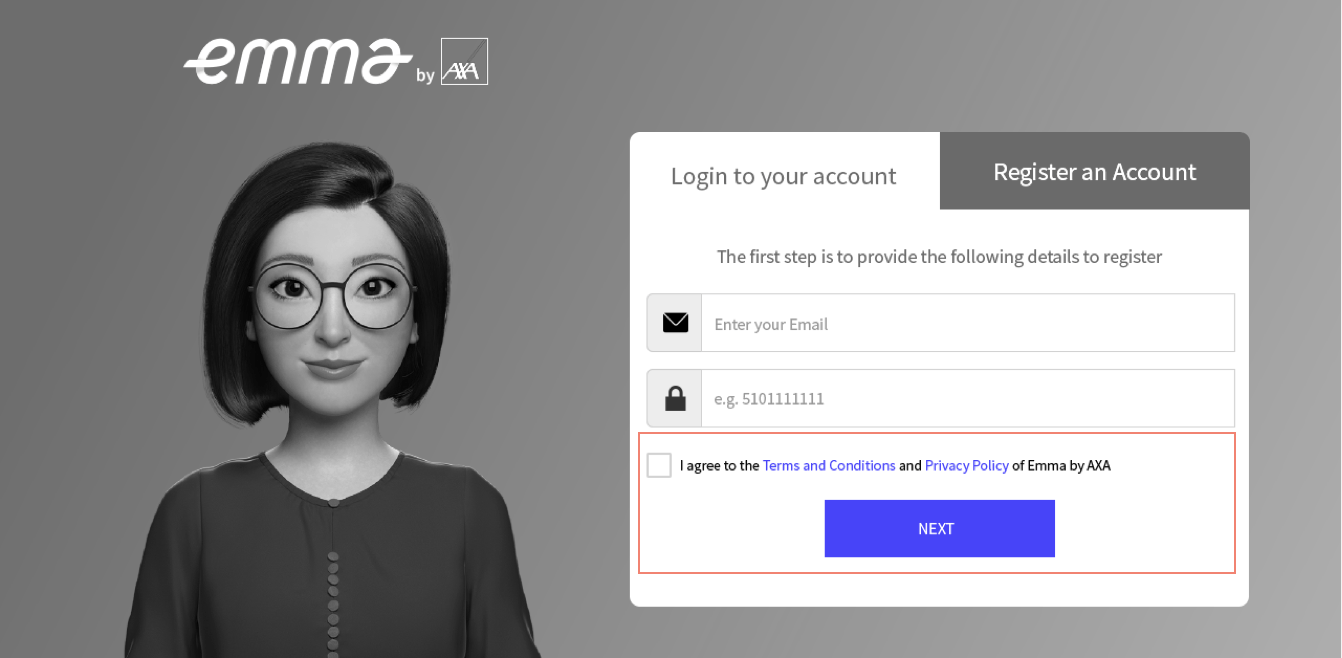
Task: Click the field showing e.g. 5101111111
Action: point(967,398)
